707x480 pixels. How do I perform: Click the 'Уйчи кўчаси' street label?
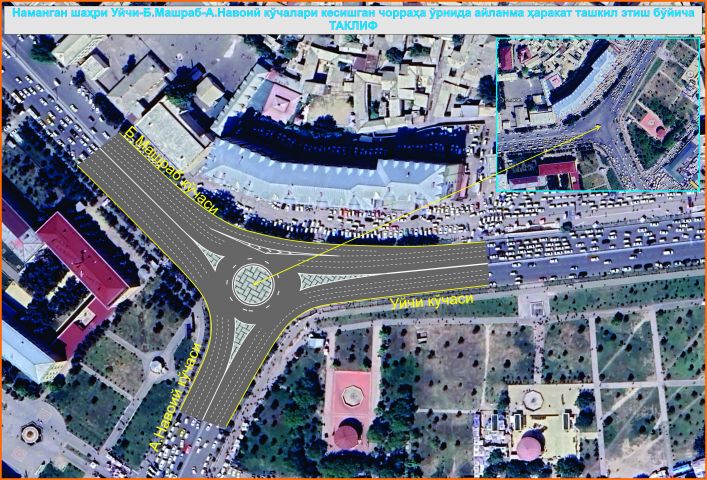[432, 301]
